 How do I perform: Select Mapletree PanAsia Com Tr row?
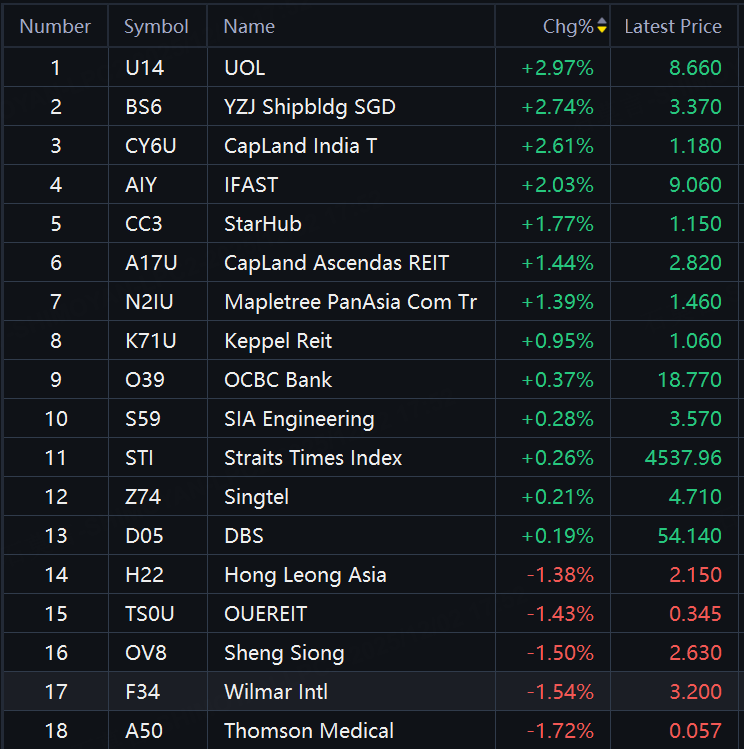coord(350,302)
